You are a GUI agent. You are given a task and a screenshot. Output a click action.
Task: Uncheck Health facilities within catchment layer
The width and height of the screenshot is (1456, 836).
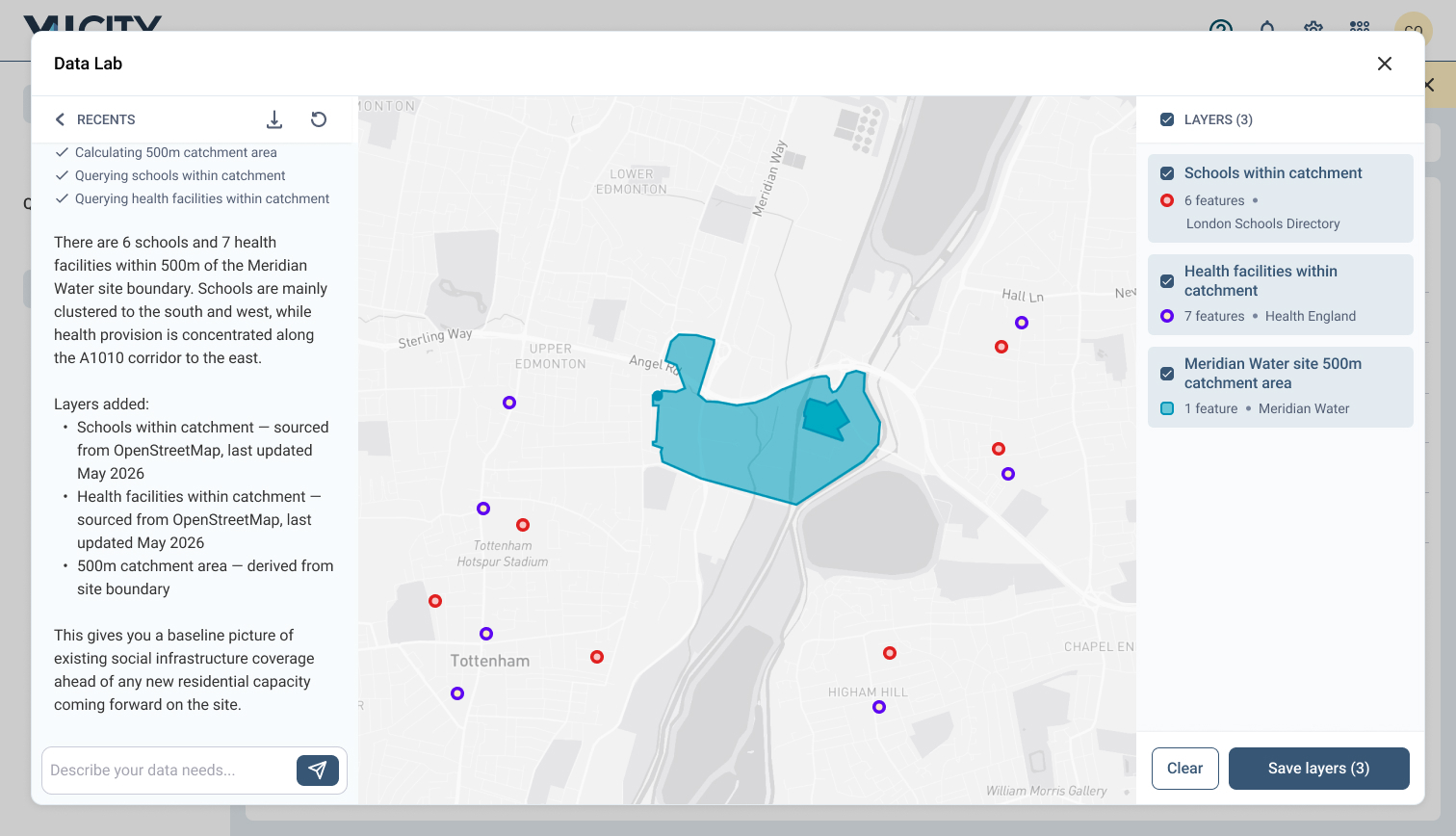point(1167,281)
